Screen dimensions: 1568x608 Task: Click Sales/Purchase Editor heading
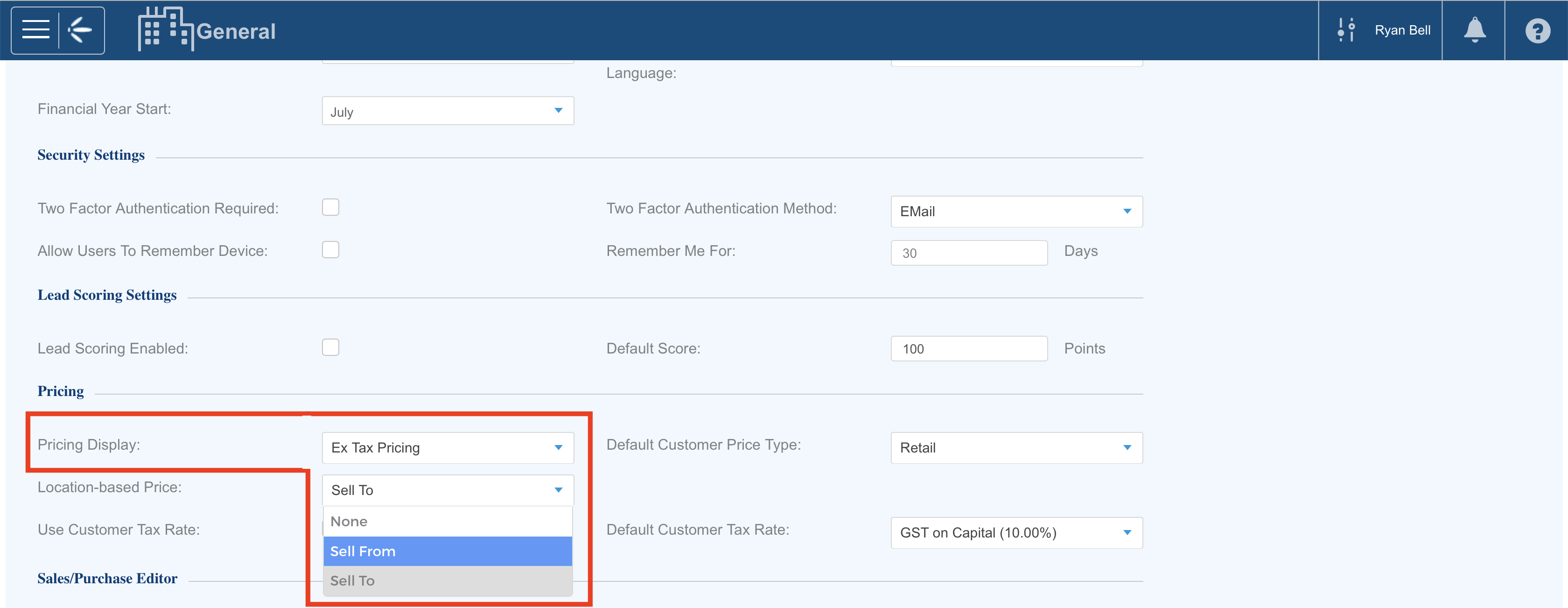pyautogui.click(x=107, y=578)
